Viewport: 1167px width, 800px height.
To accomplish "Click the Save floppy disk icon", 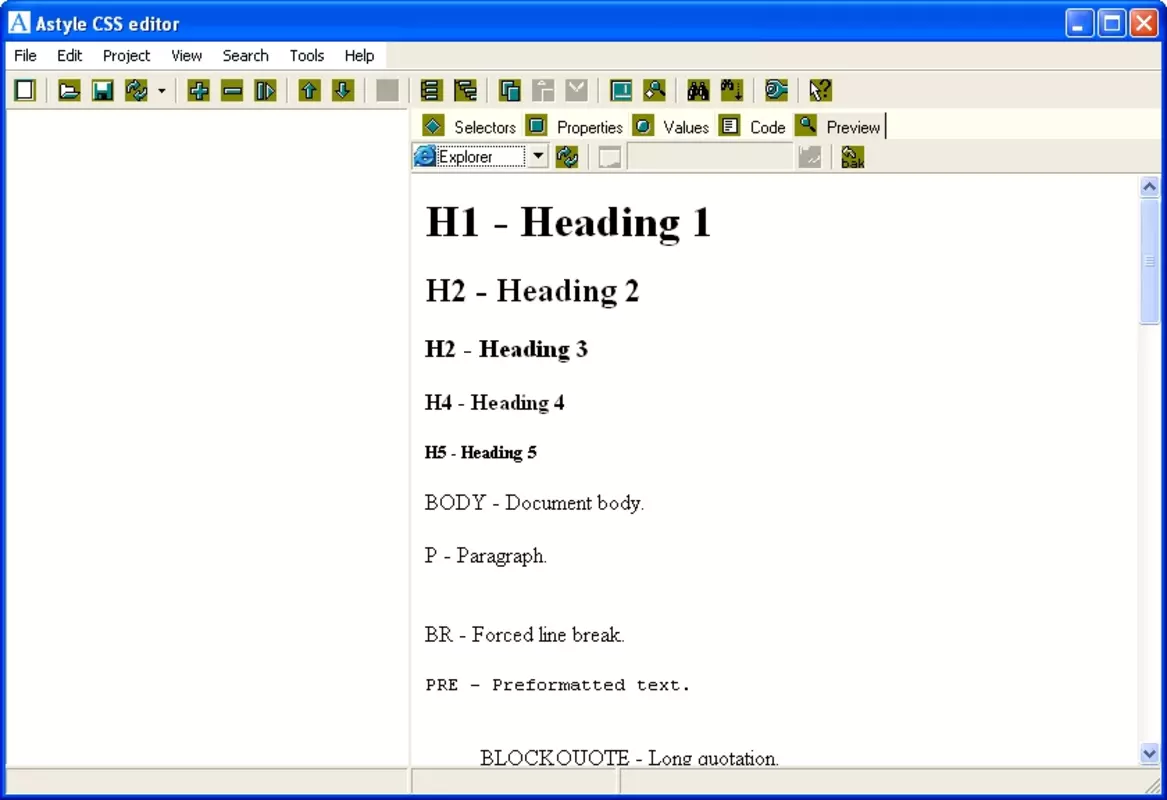I will pos(103,91).
